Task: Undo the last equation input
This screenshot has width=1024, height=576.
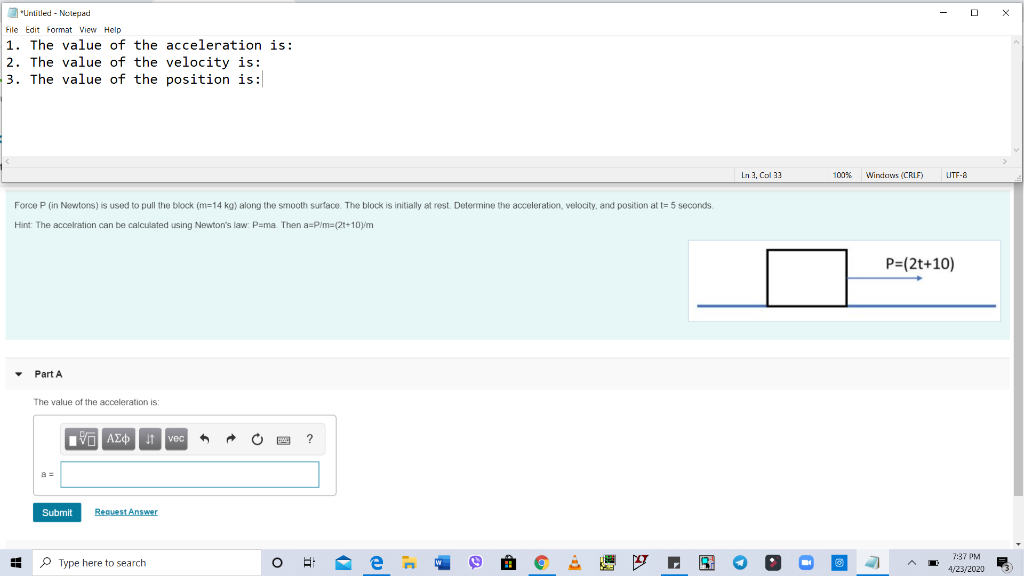Action: [x=205, y=439]
